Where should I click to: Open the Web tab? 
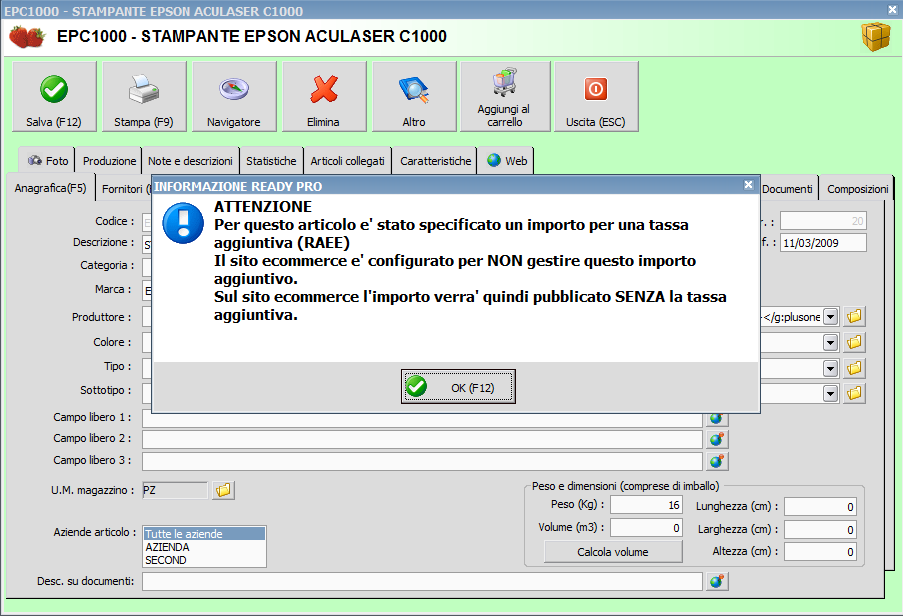coord(507,161)
